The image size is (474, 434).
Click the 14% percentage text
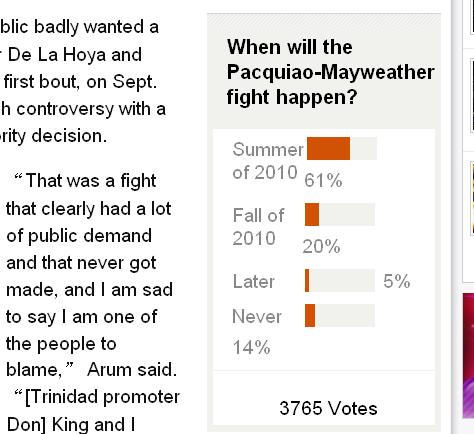tap(251, 347)
